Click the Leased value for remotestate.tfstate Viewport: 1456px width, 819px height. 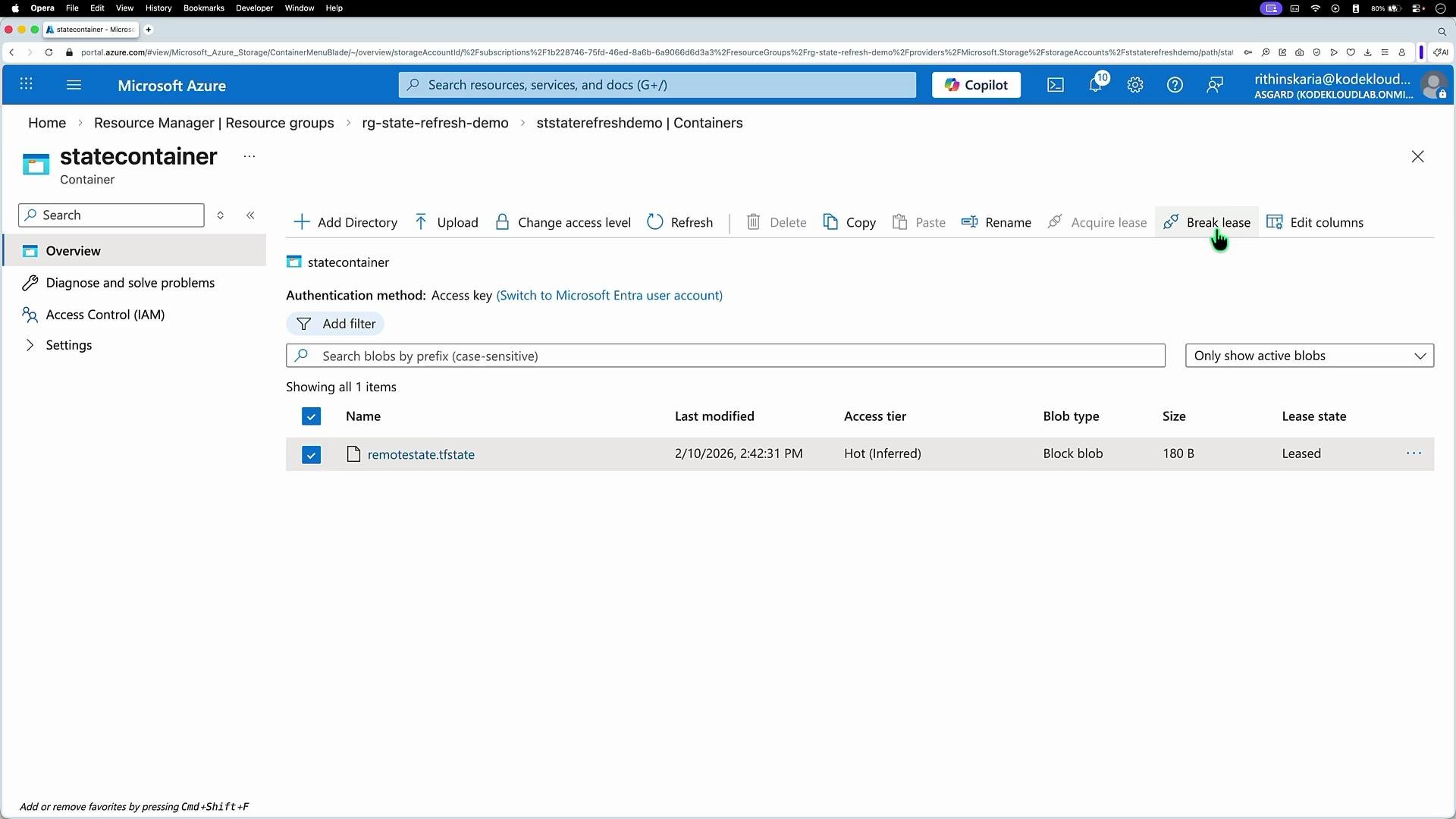1301,453
